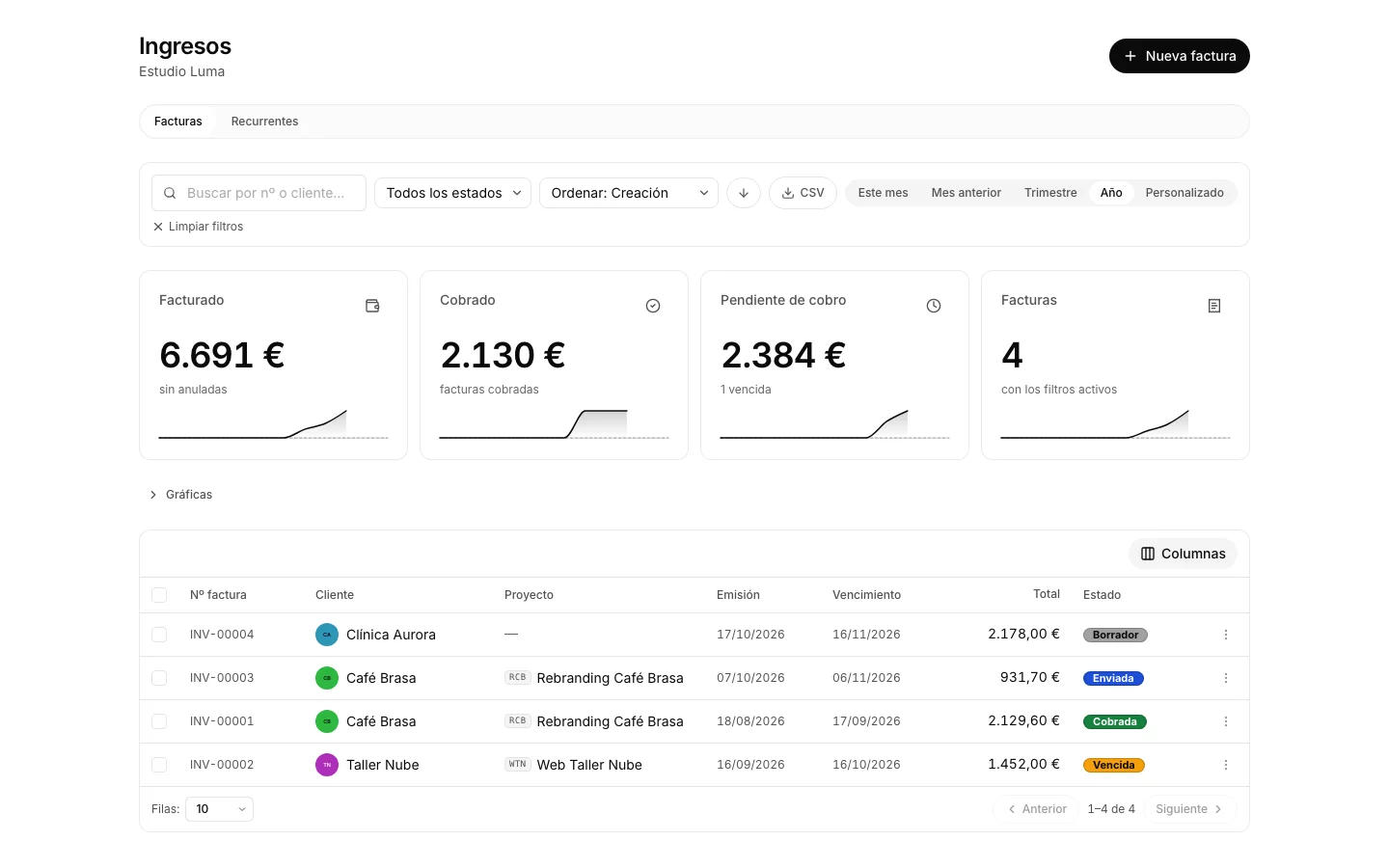Toggle the select-all checkbox in table header
This screenshot has height=868, width=1389.
coord(159,595)
